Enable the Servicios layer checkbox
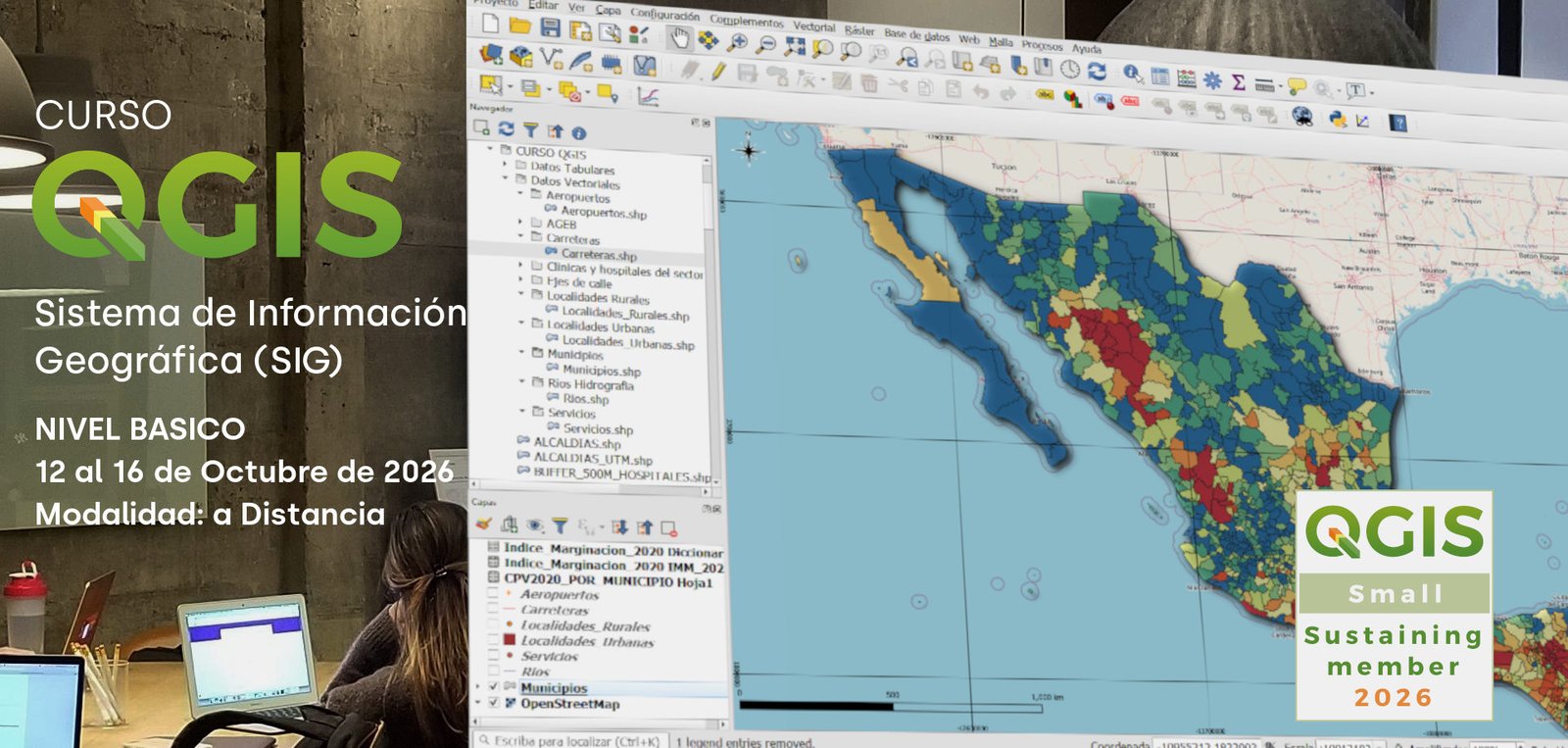Viewport: 1568px width, 748px height. click(x=493, y=655)
